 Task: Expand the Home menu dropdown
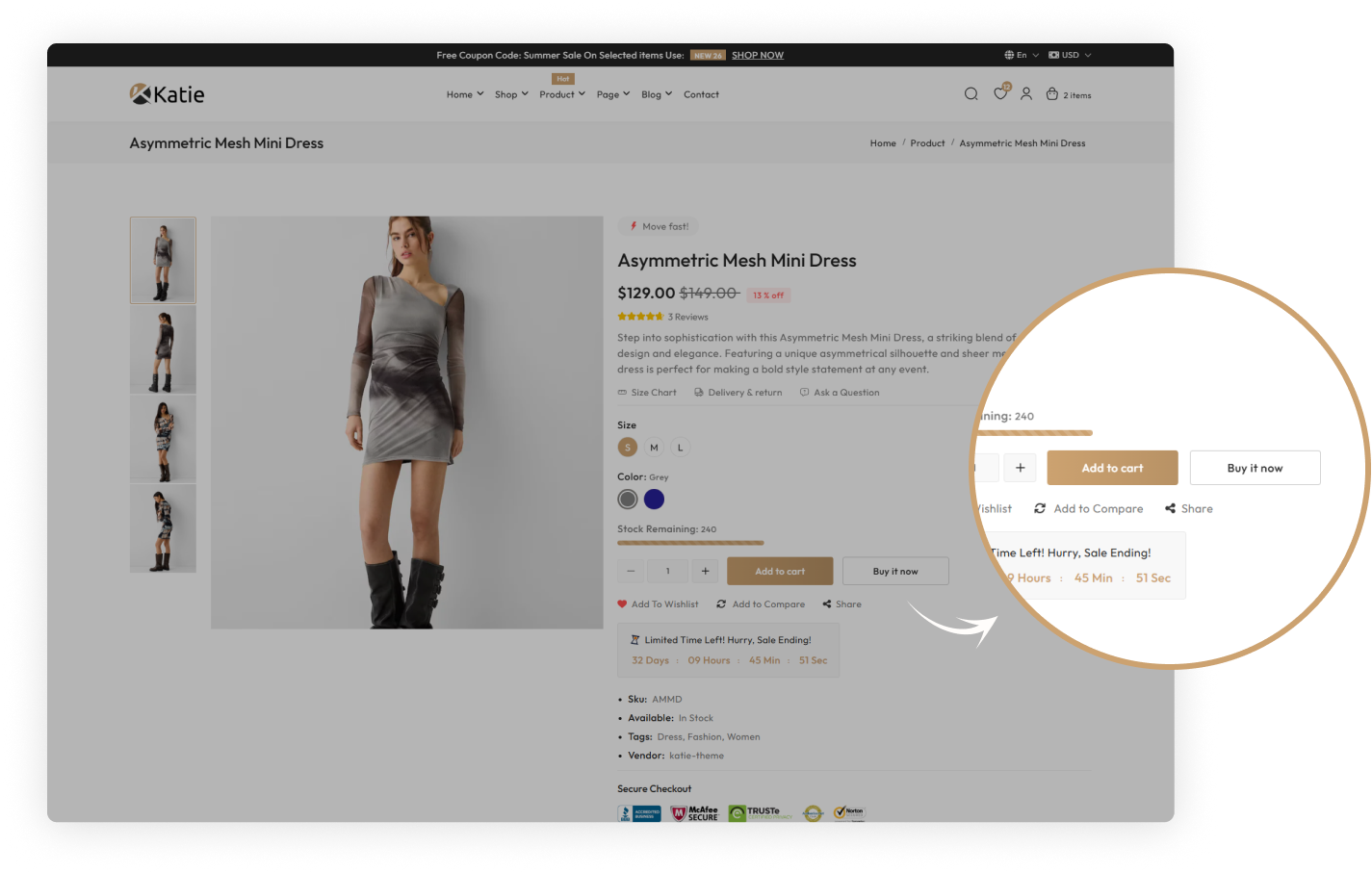click(x=465, y=94)
